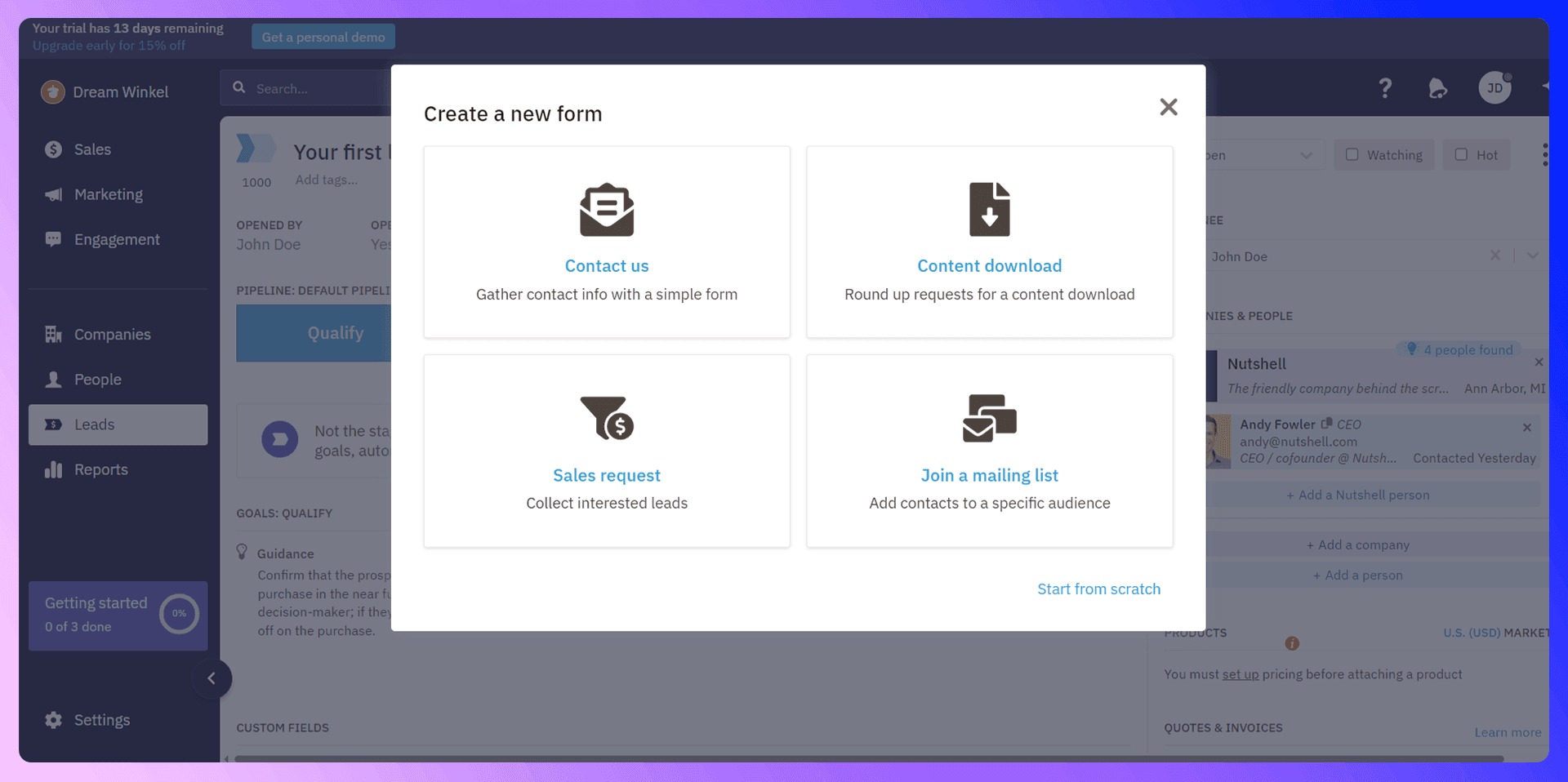Toggle the Watching checkbox
The image size is (1568, 782).
(x=1352, y=154)
